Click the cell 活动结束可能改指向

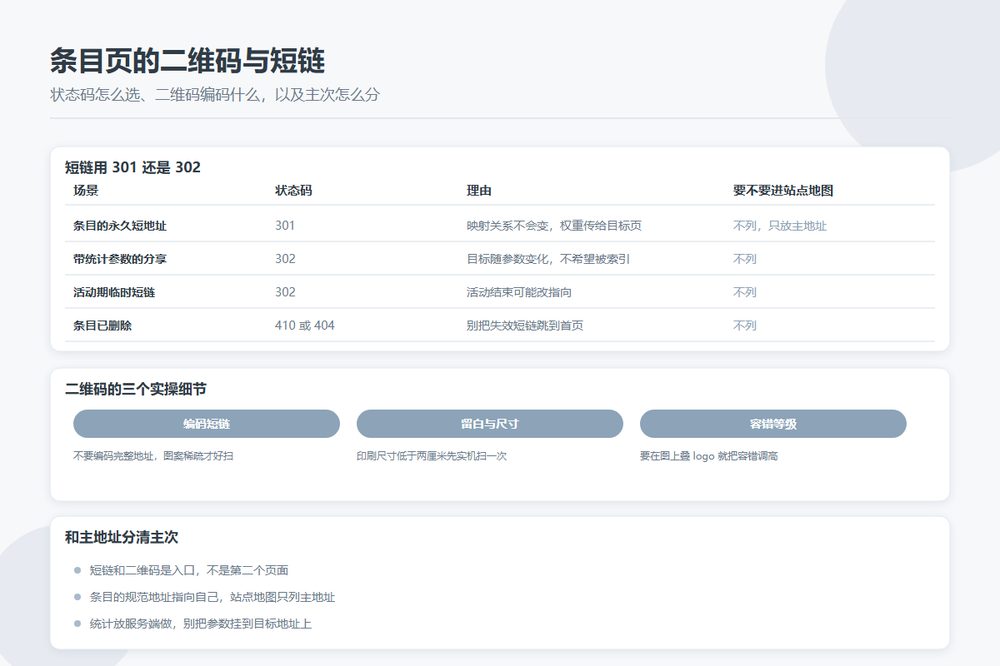(518, 292)
